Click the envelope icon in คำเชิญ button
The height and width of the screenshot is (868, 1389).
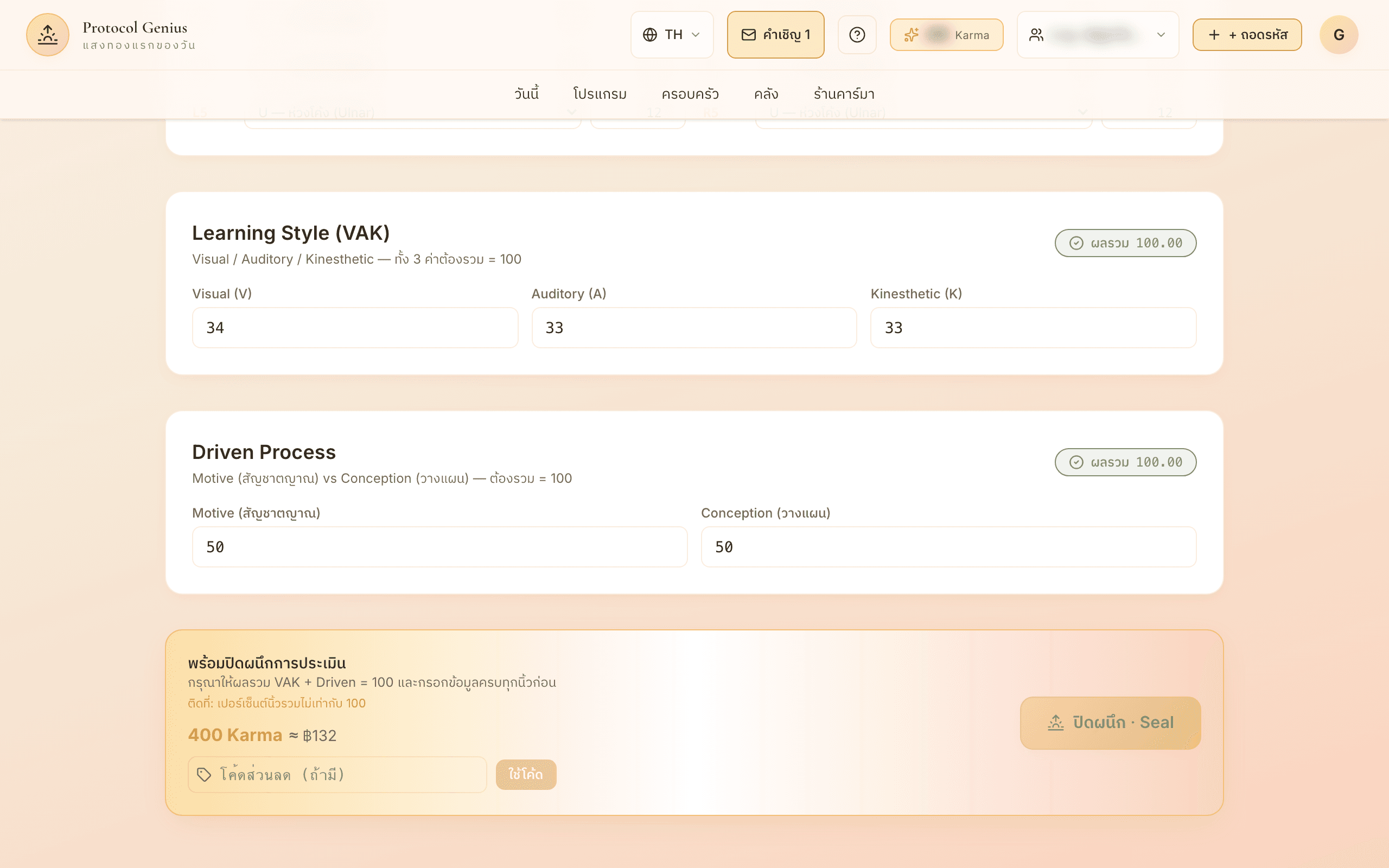pos(748,34)
